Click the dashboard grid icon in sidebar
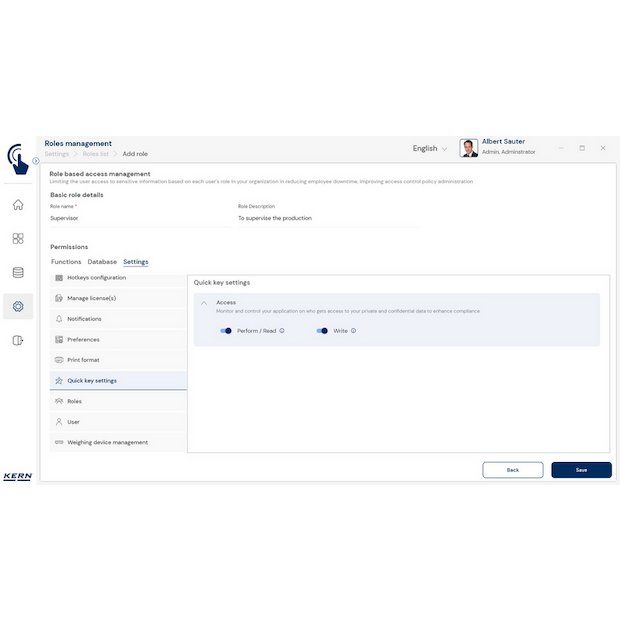Viewport: 620px width, 620px height. [18, 239]
